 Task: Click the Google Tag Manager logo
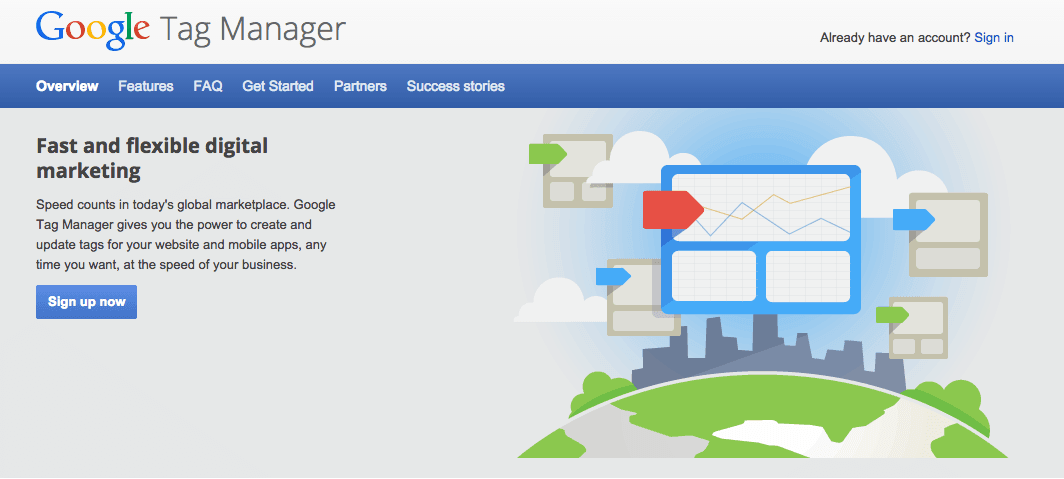coord(191,29)
